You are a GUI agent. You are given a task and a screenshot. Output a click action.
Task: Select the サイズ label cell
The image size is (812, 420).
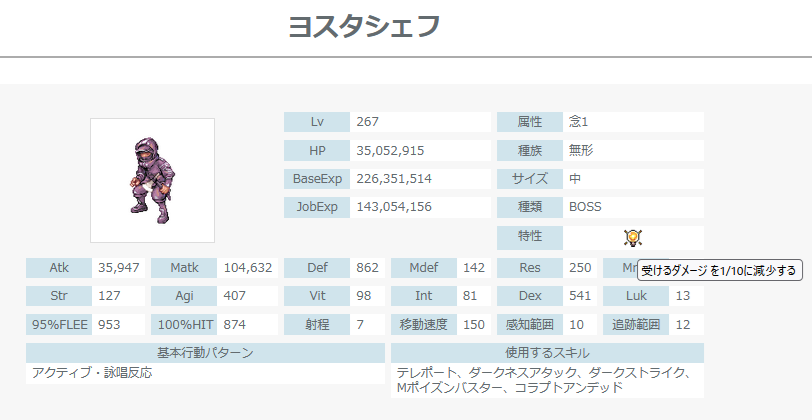point(529,179)
